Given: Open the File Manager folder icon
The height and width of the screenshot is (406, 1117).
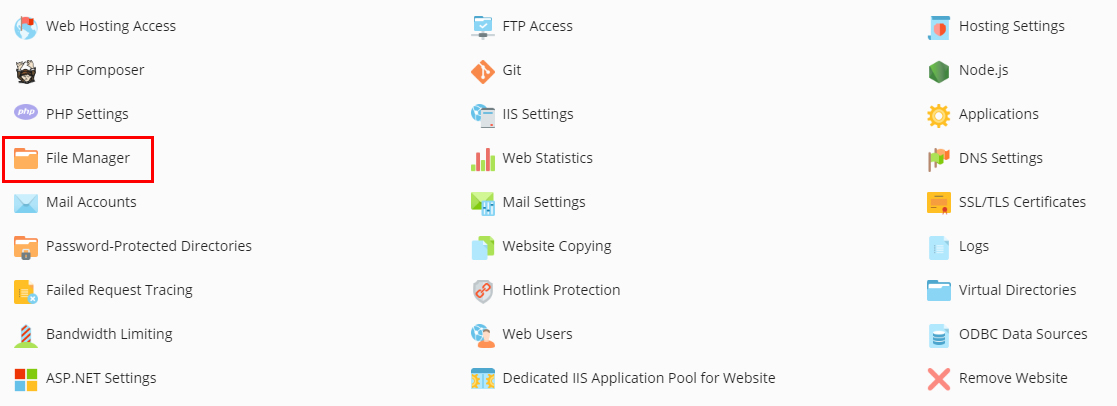Looking at the screenshot, I should 26,158.
